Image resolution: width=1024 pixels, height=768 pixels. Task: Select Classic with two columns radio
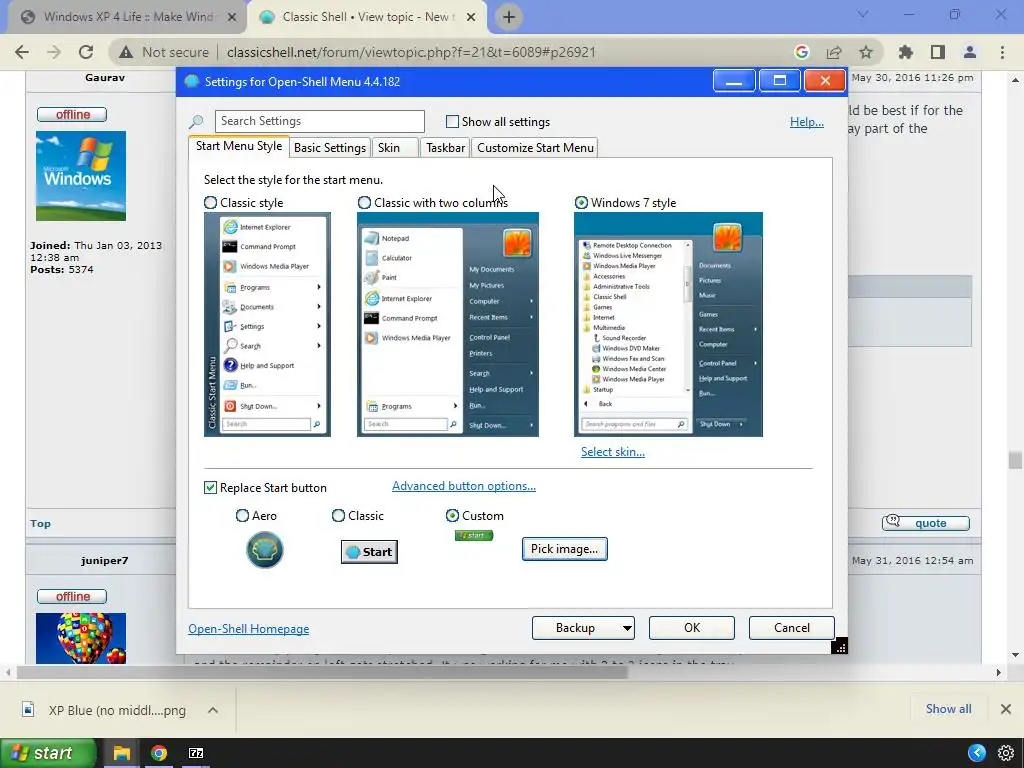[x=364, y=203]
